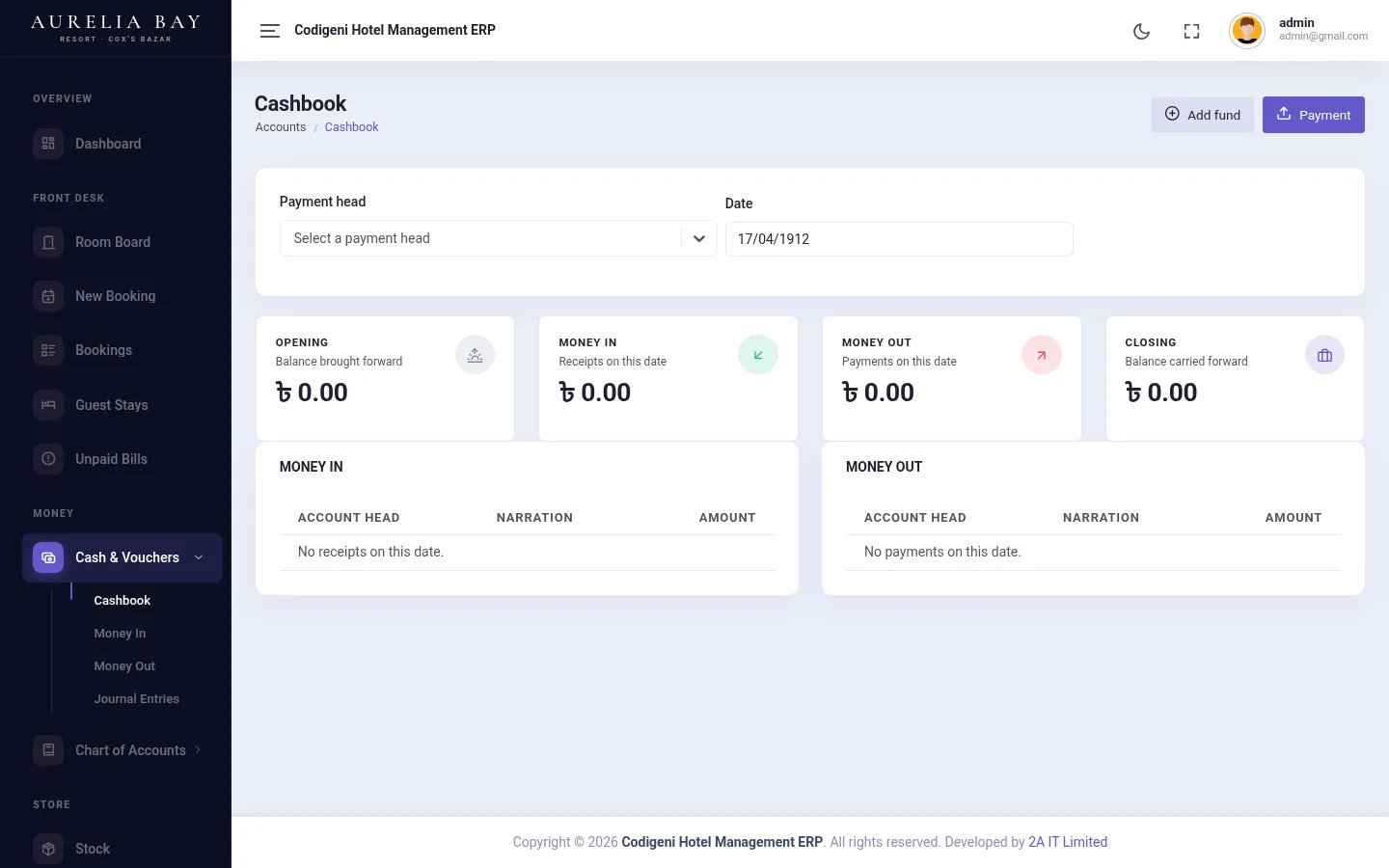Open the Money In submenu item
The width and height of the screenshot is (1389, 868).
[120, 634]
